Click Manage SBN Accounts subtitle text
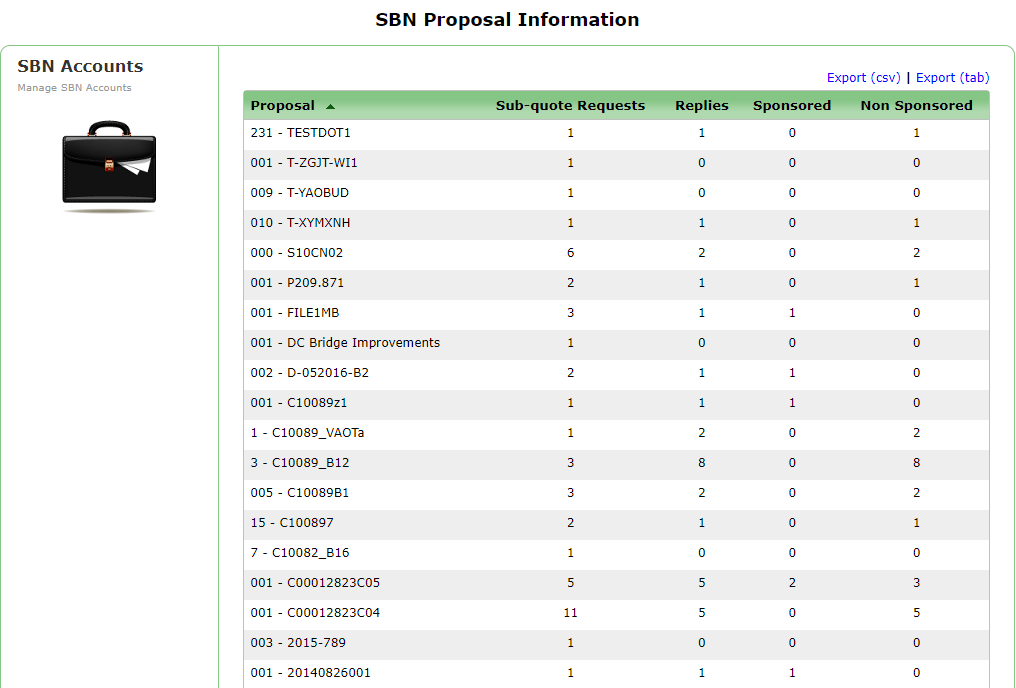The height and width of the screenshot is (688, 1016). pos(74,88)
